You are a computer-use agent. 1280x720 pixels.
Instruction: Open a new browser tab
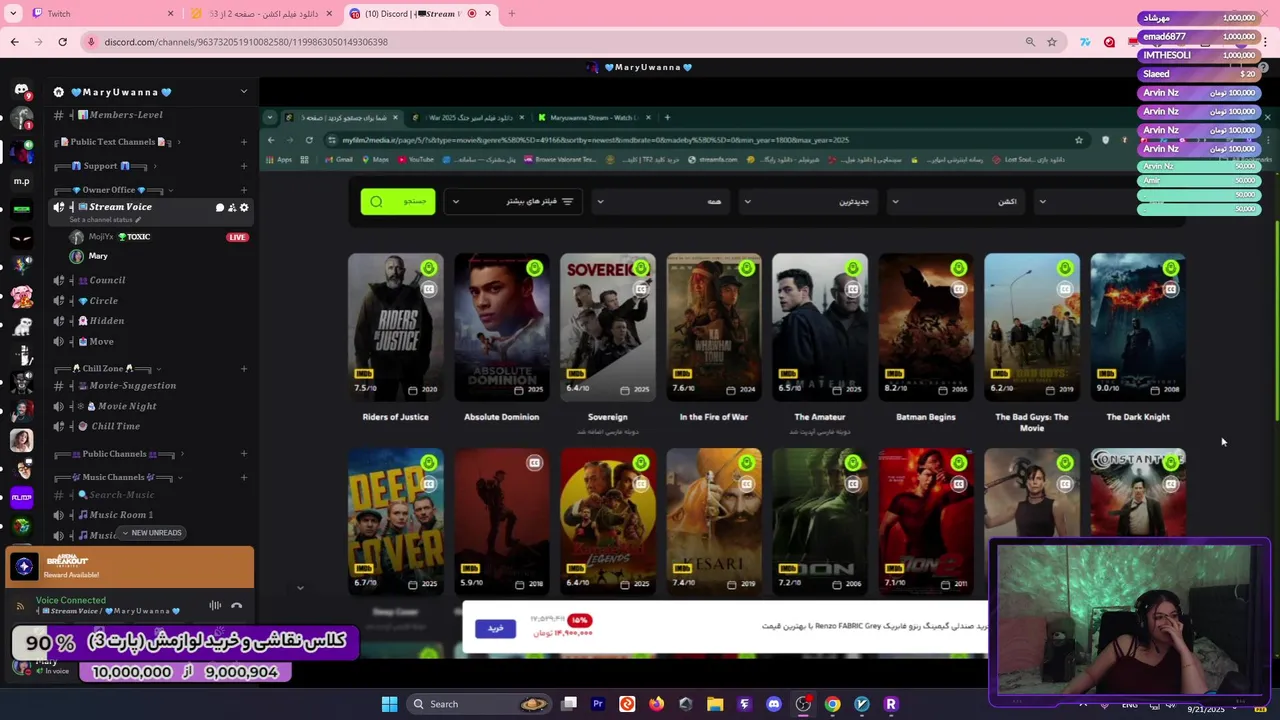(512, 14)
